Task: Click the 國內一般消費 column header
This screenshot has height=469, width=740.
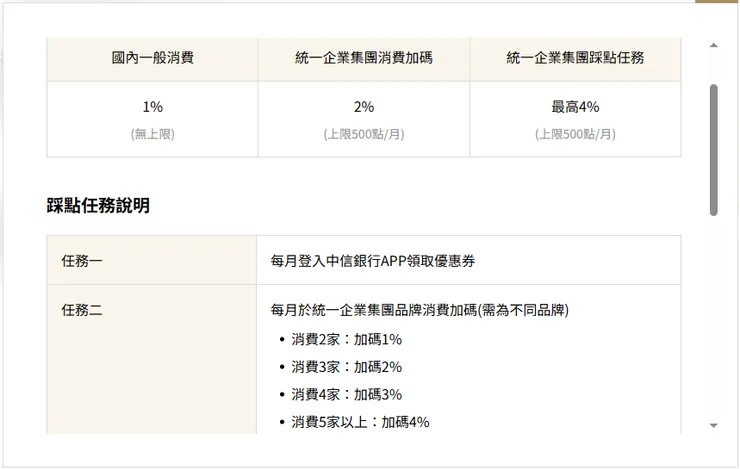Action: [x=152, y=58]
